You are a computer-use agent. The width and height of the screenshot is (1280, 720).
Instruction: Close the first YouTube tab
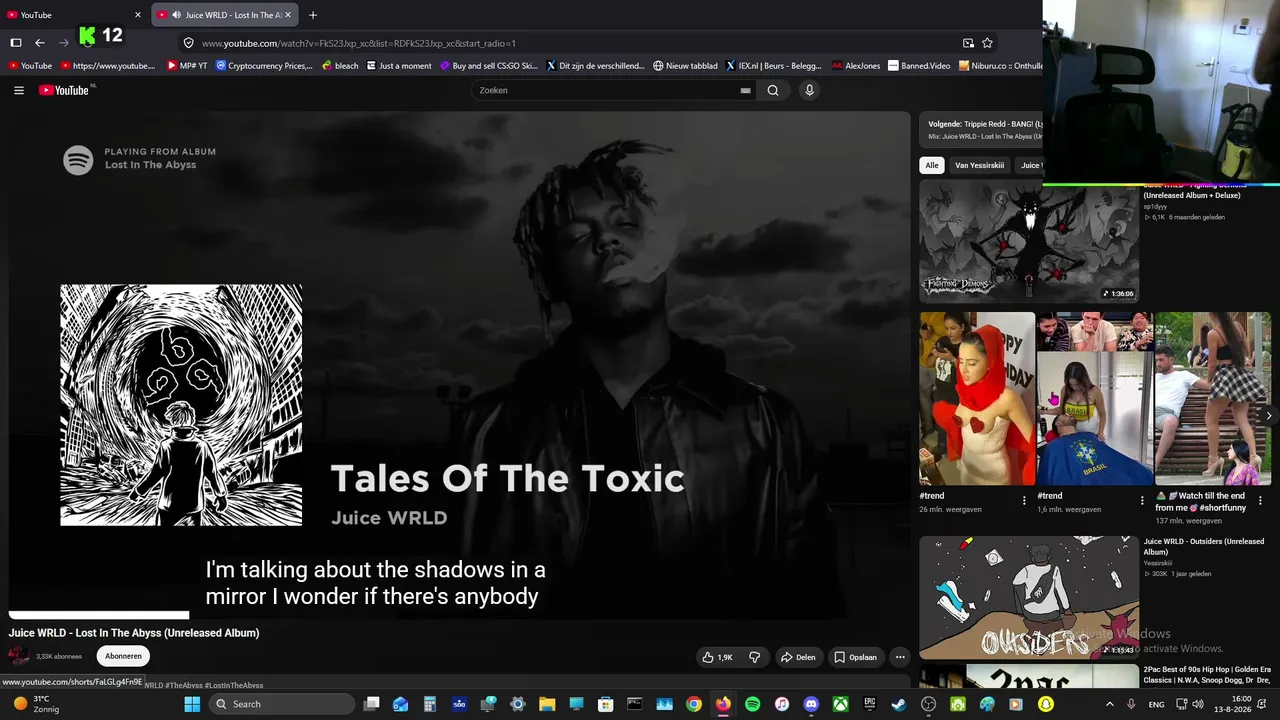click(138, 15)
